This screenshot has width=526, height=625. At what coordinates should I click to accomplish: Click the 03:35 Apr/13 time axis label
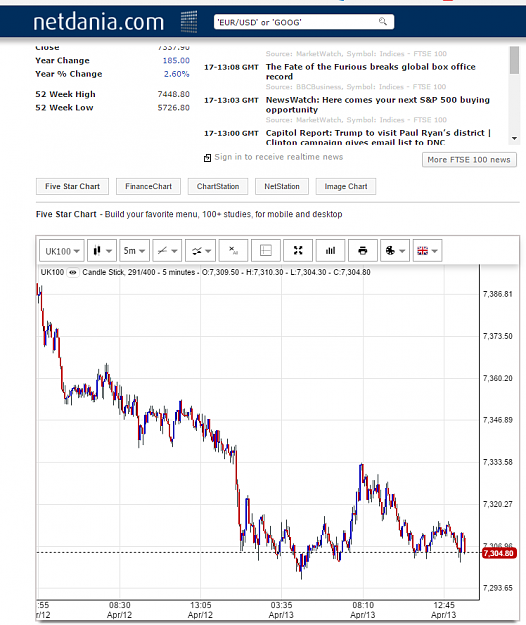click(x=281, y=610)
